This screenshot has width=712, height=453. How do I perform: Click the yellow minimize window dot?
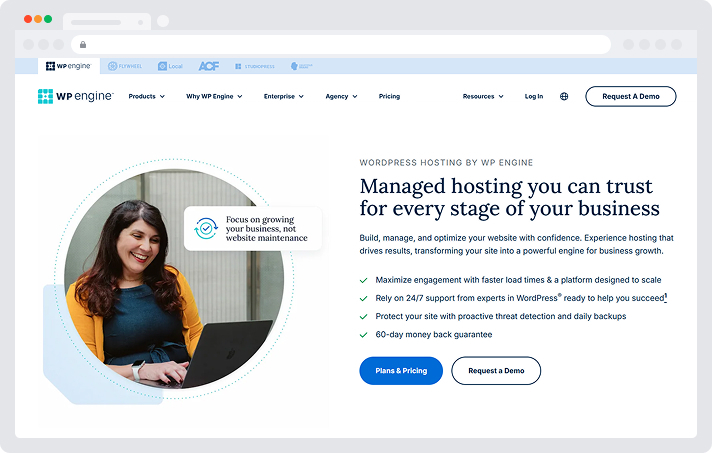coord(38,19)
